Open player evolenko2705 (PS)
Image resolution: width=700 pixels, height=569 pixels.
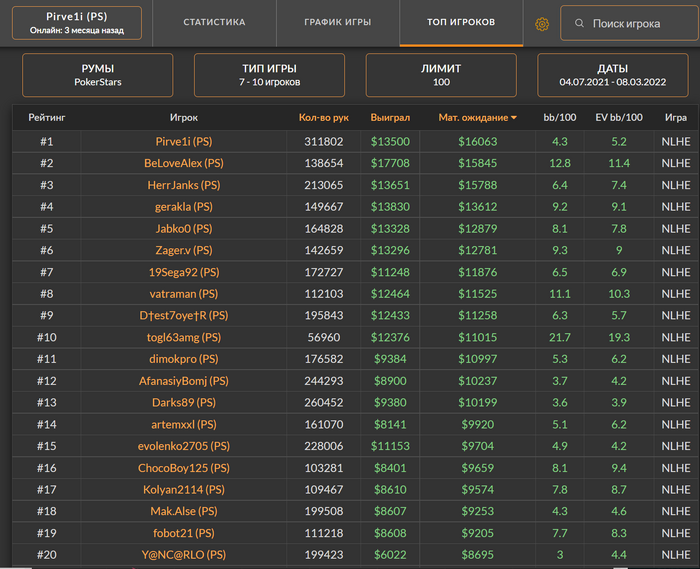(184, 446)
